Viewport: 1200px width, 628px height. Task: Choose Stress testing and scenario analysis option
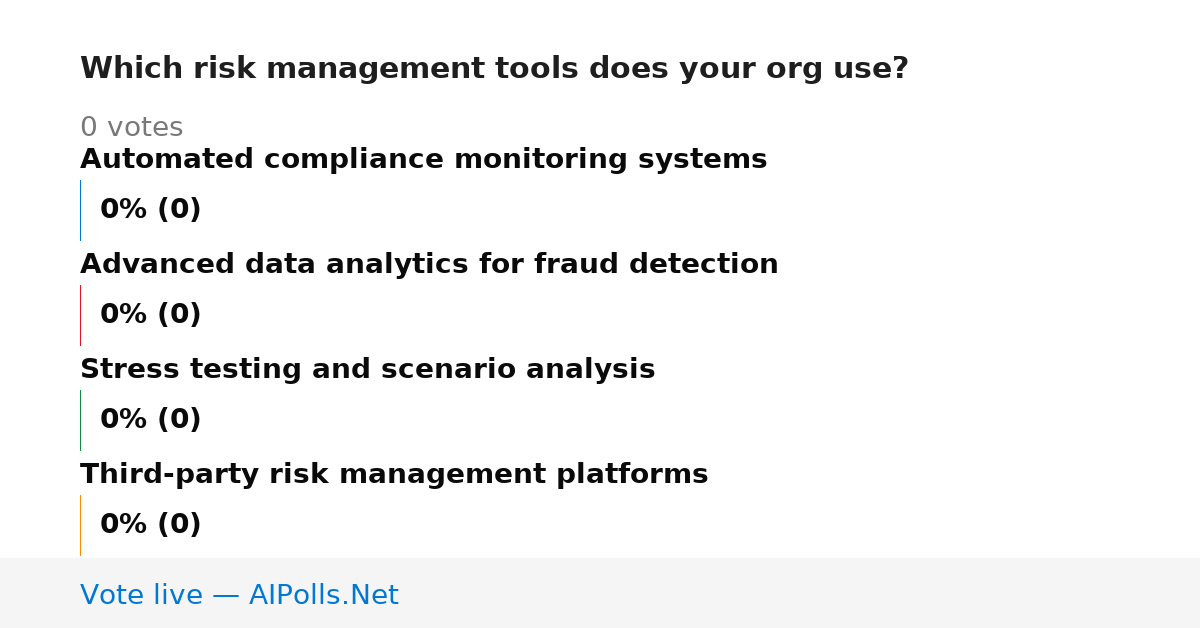(x=367, y=370)
